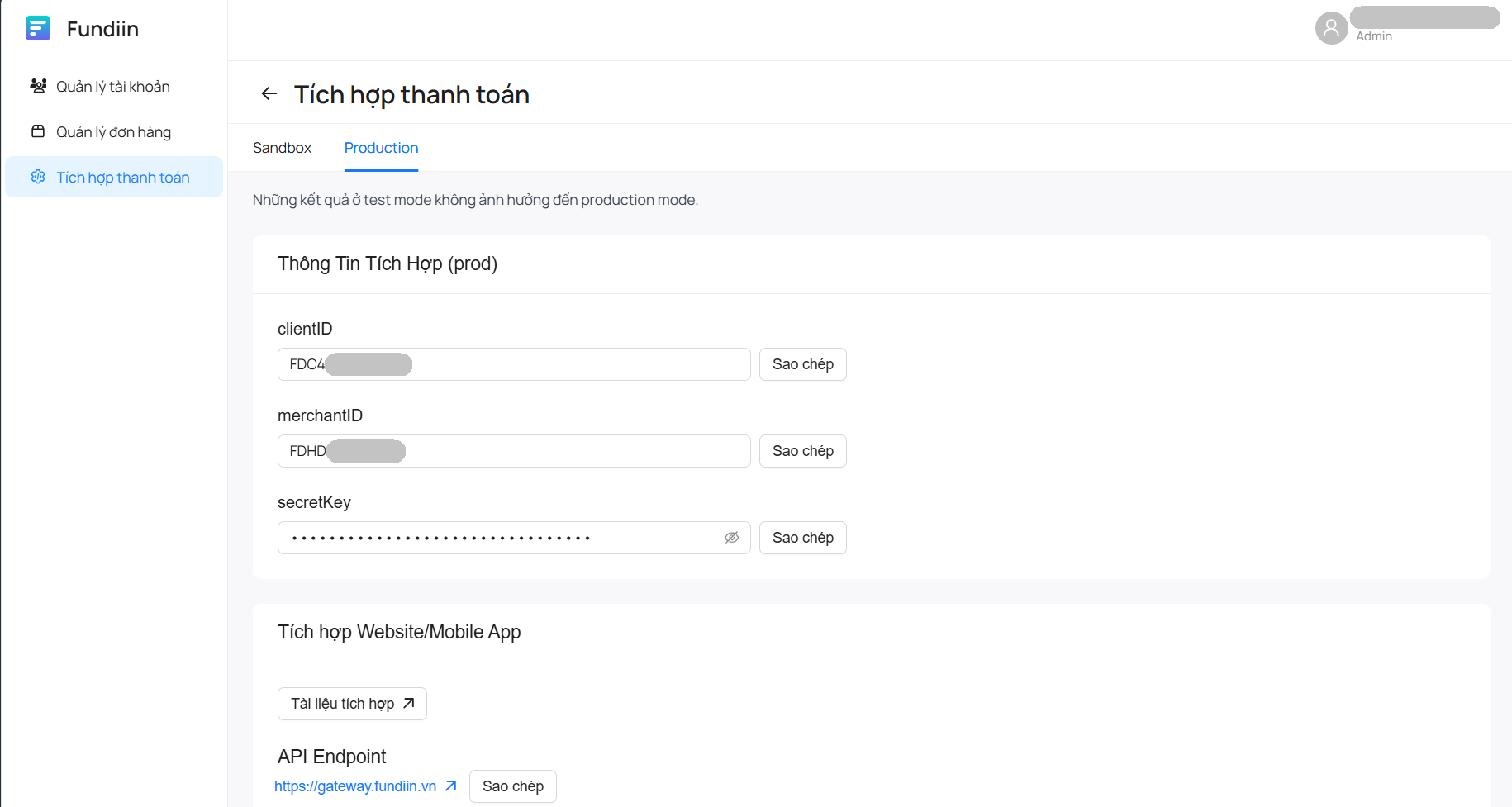Copy the clientID with Sao chép

click(802, 364)
